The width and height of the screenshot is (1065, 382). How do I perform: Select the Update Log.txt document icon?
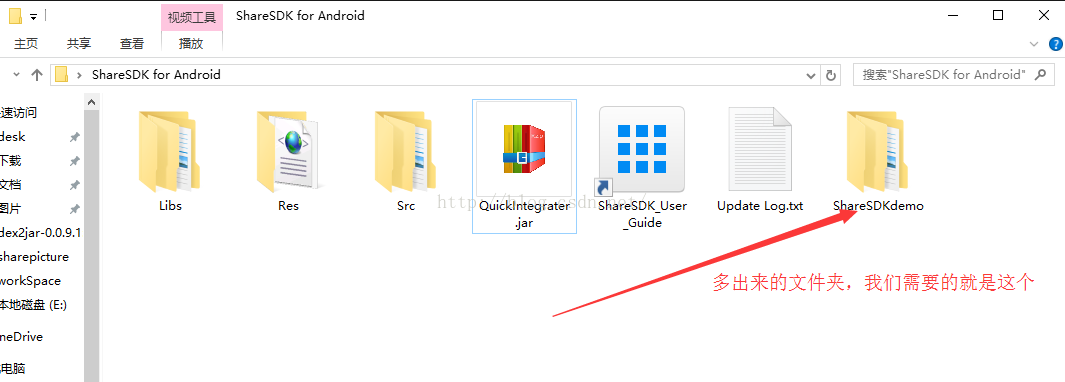[760, 148]
